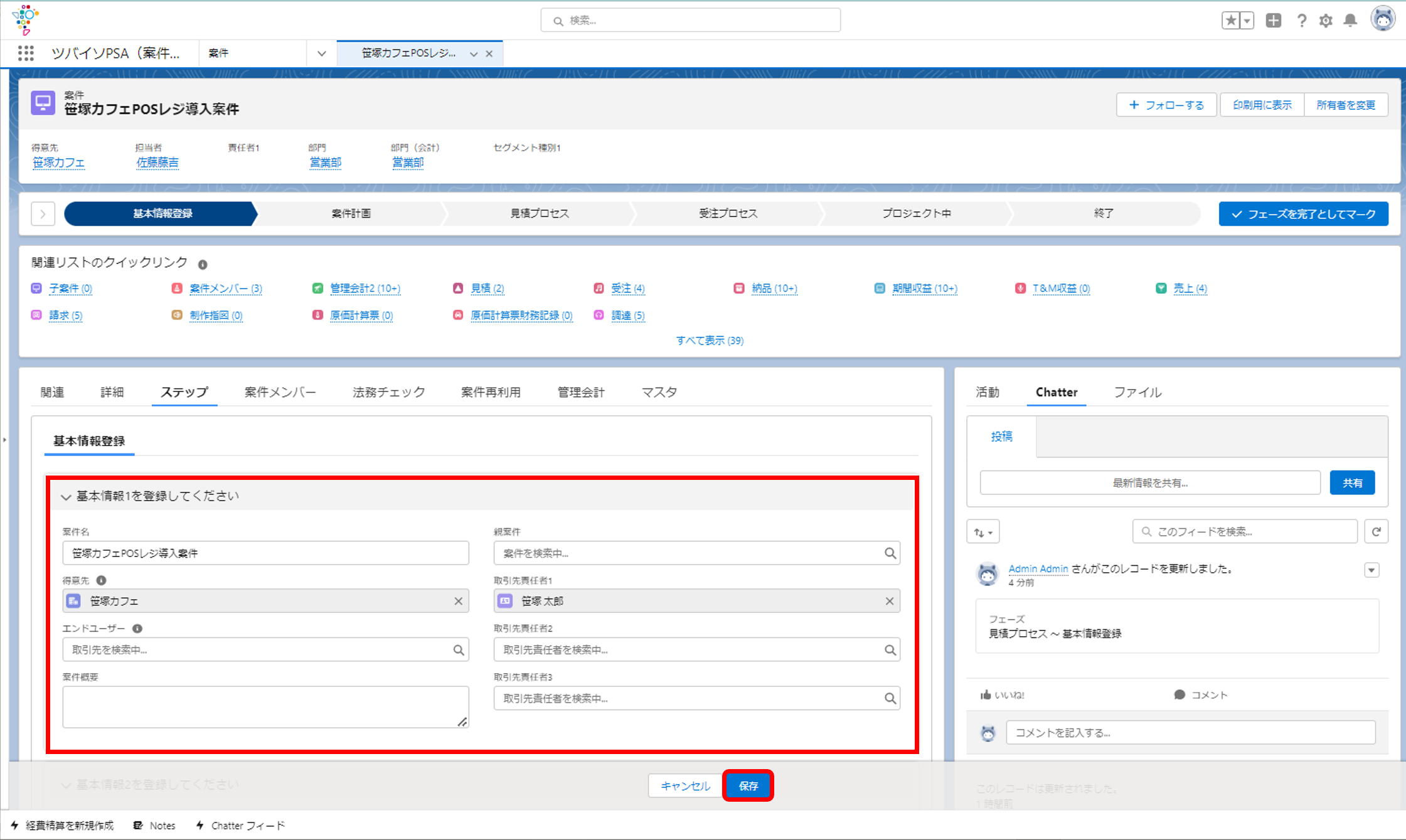Collapse the 基本情報1を登録してください section
1406x840 pixels.
point(66,497)
